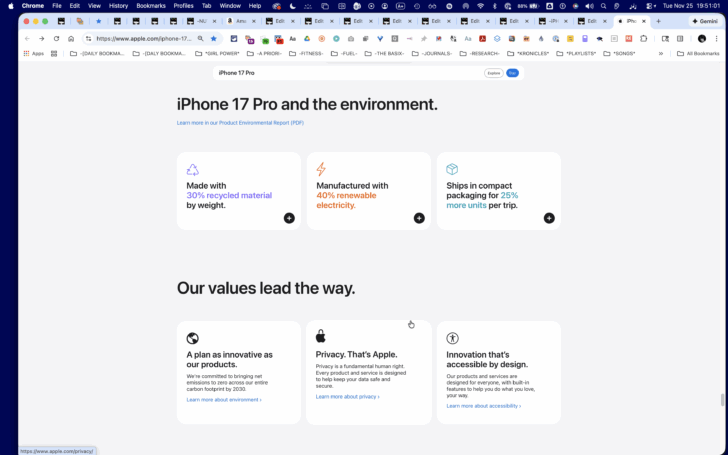Viewport: 728px width, 455px height.
Task: Open the Bookmarks menu
Action: (x=151, y=6)
